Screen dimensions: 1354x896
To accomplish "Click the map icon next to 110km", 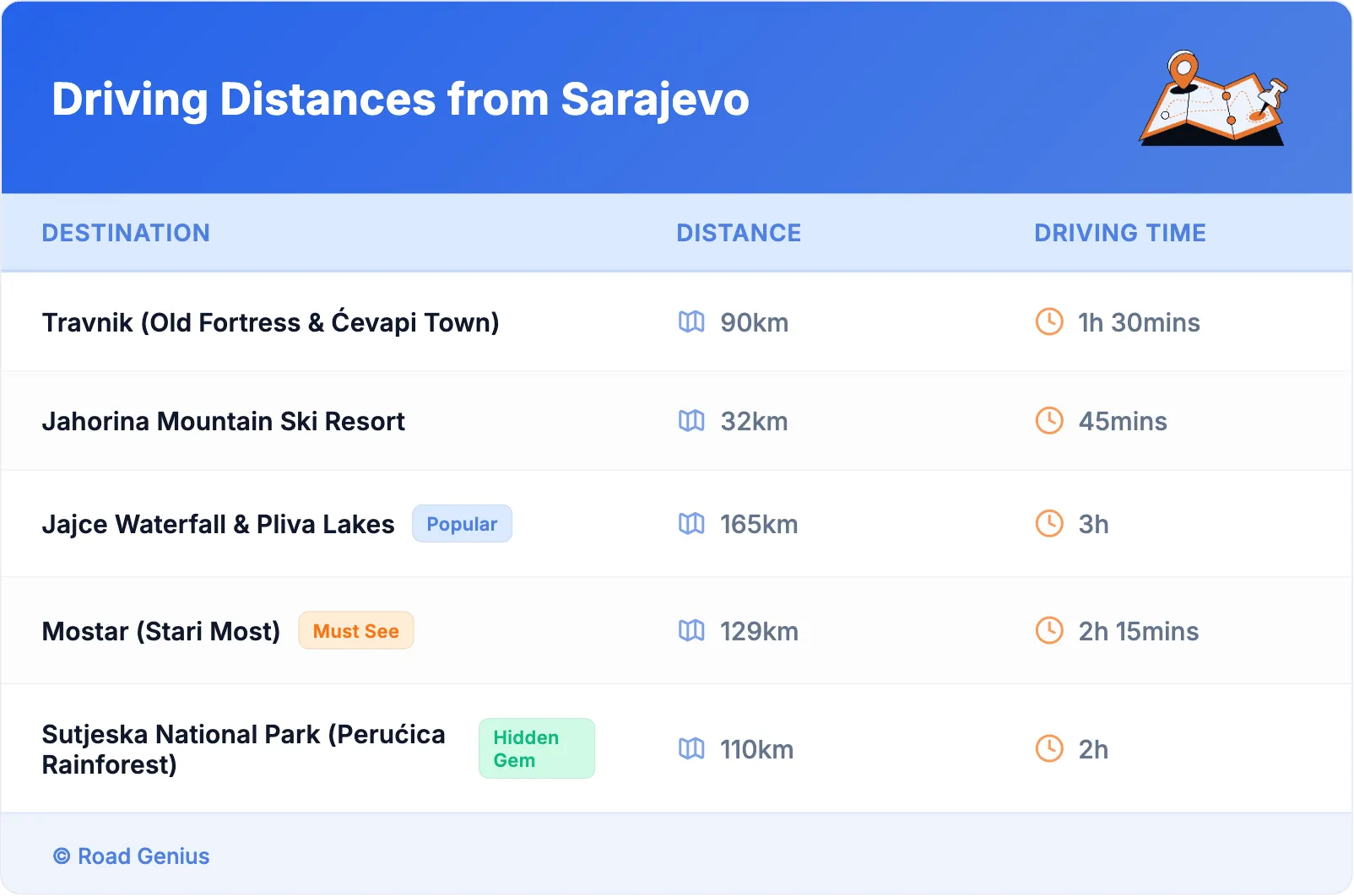I will [x=691, y=748].
